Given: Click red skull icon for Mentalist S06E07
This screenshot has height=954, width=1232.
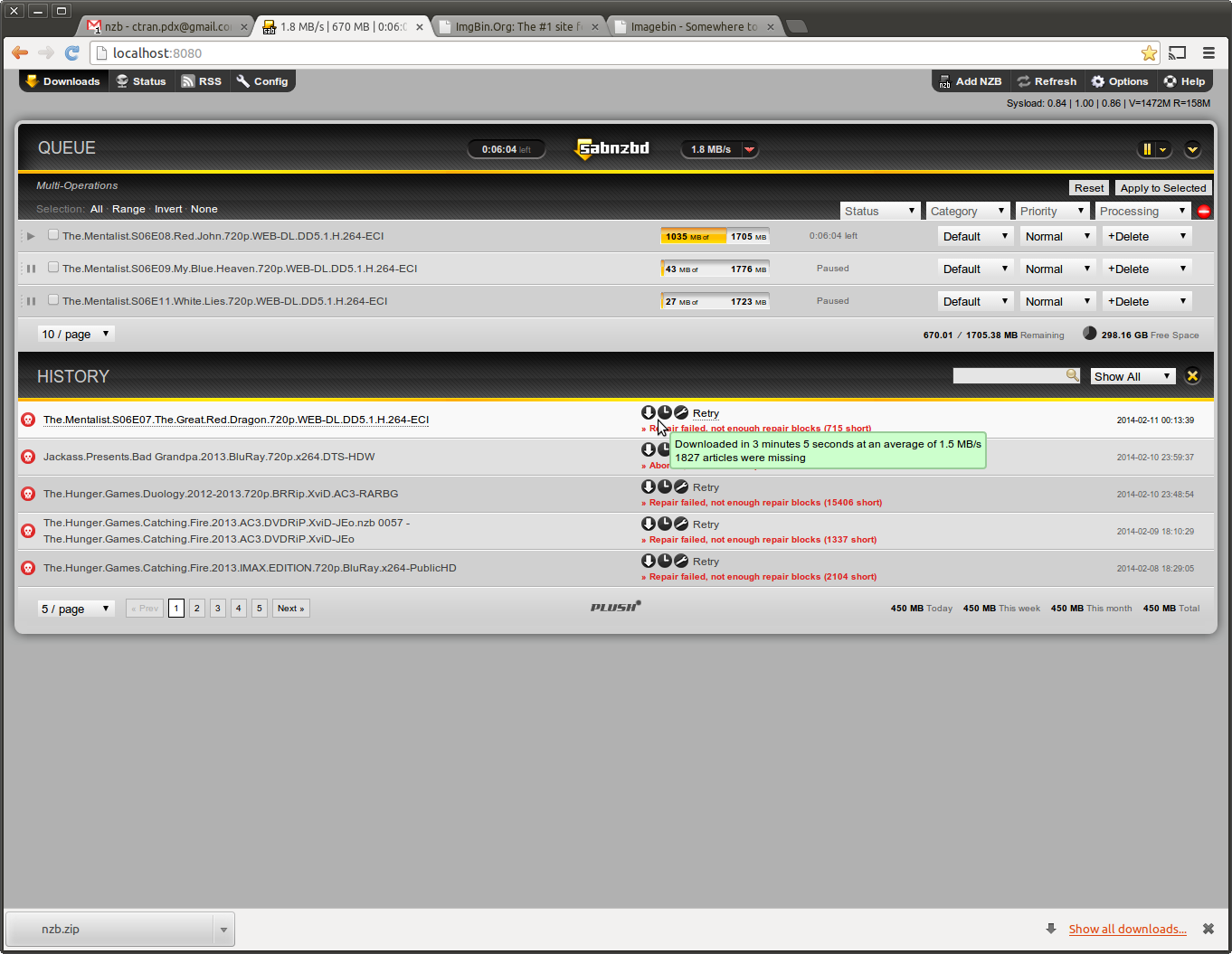Looking at the screenshot, I should pyautogui.click(x=28, y=420).
